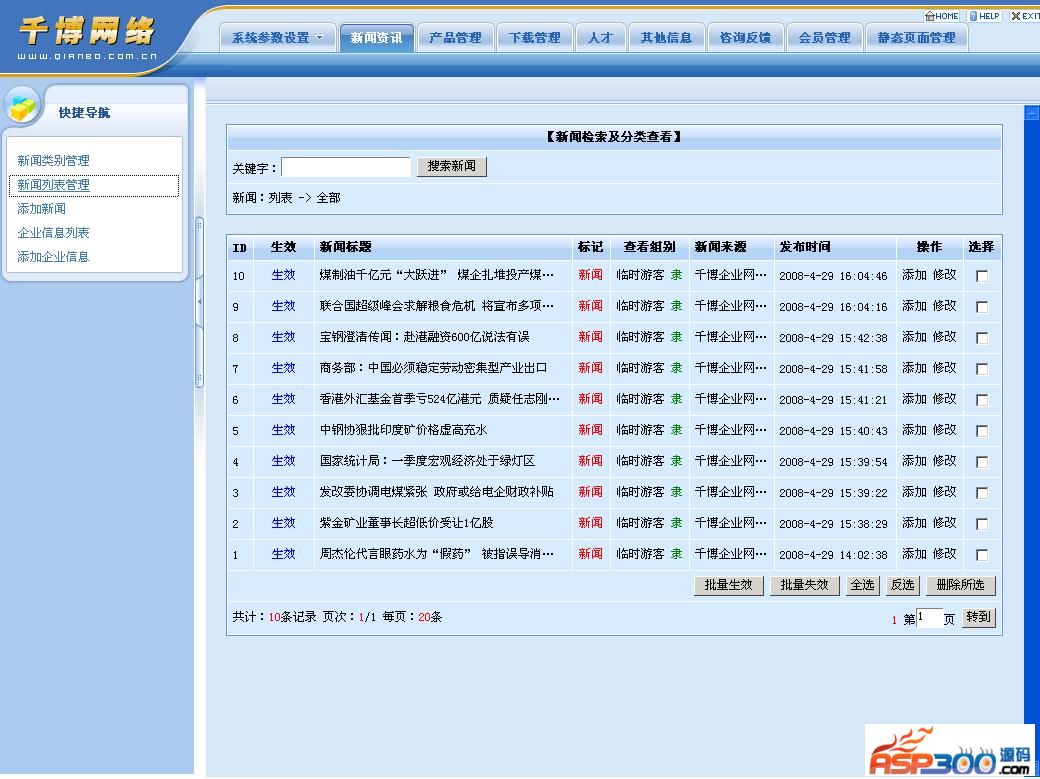Click the ASP300 源码 logo
This screenshot has height=779, width=1040.
pos(949,752)
